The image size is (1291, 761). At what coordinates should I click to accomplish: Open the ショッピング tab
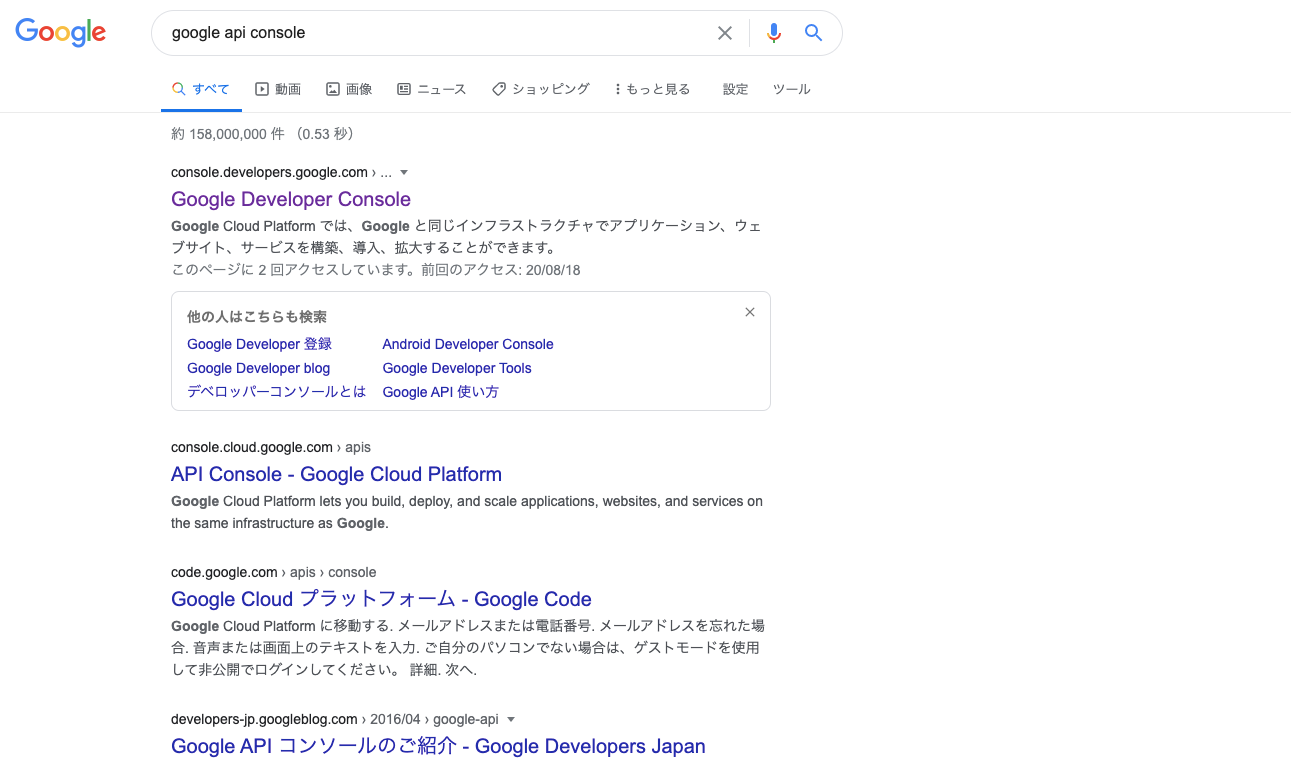pyautogui.click(x=541, y=89)
